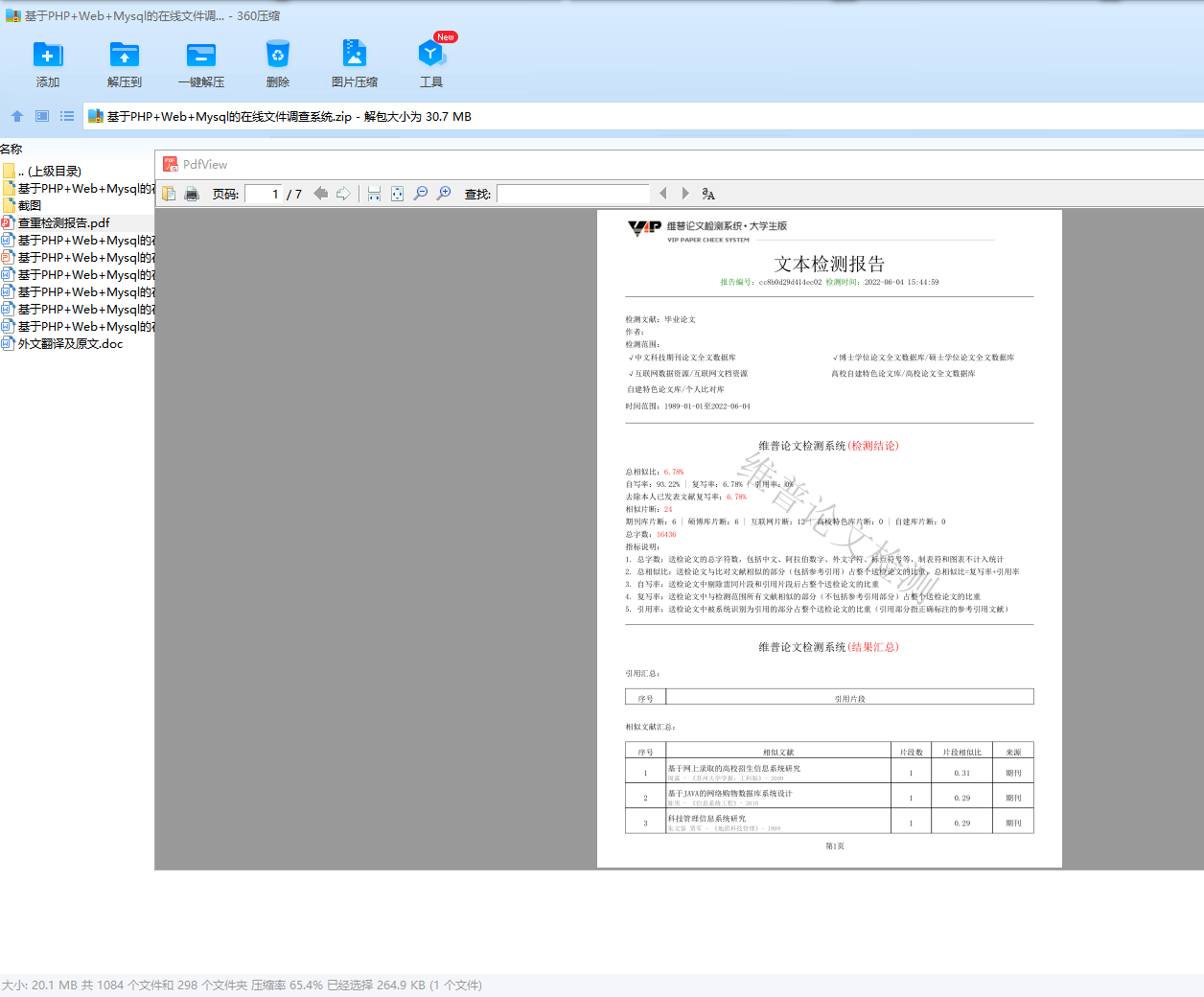Go to next PDF page arrow
This screenshot has width=1204, height=997.
(x=343, y=194)
